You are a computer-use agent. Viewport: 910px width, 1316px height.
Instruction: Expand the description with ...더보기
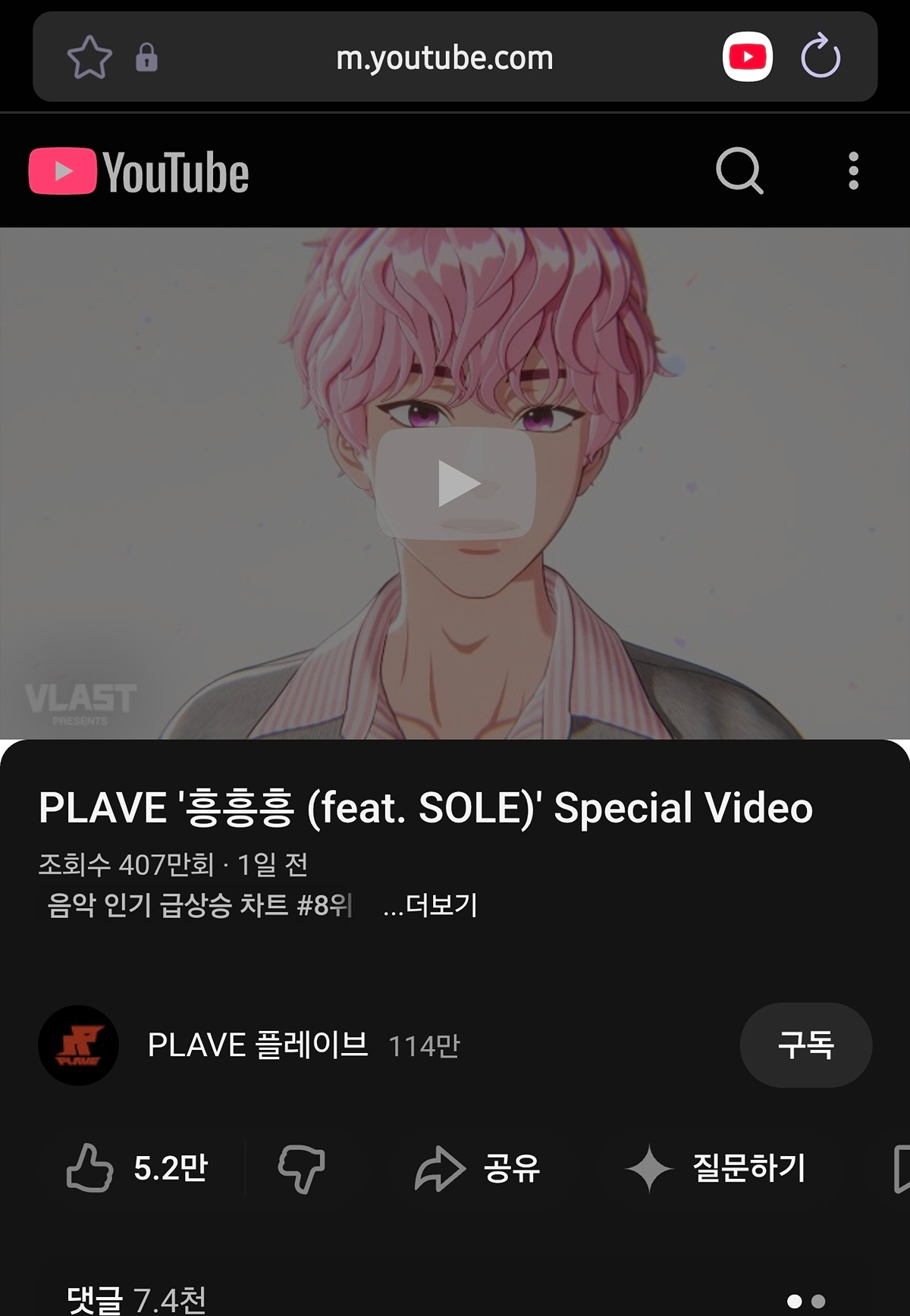pyautogui.click(x=430, y=905)
